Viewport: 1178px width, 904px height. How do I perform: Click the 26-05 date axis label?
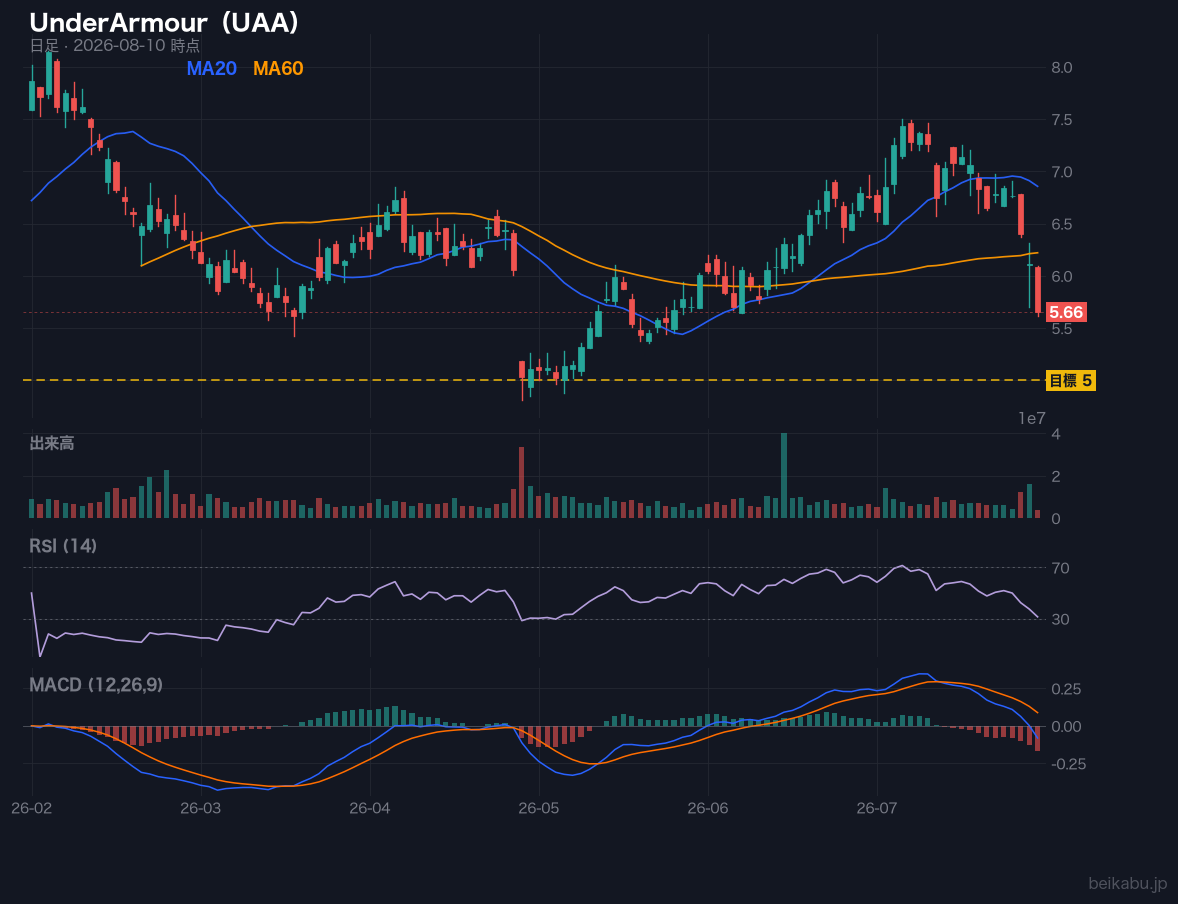coord(539,809)
